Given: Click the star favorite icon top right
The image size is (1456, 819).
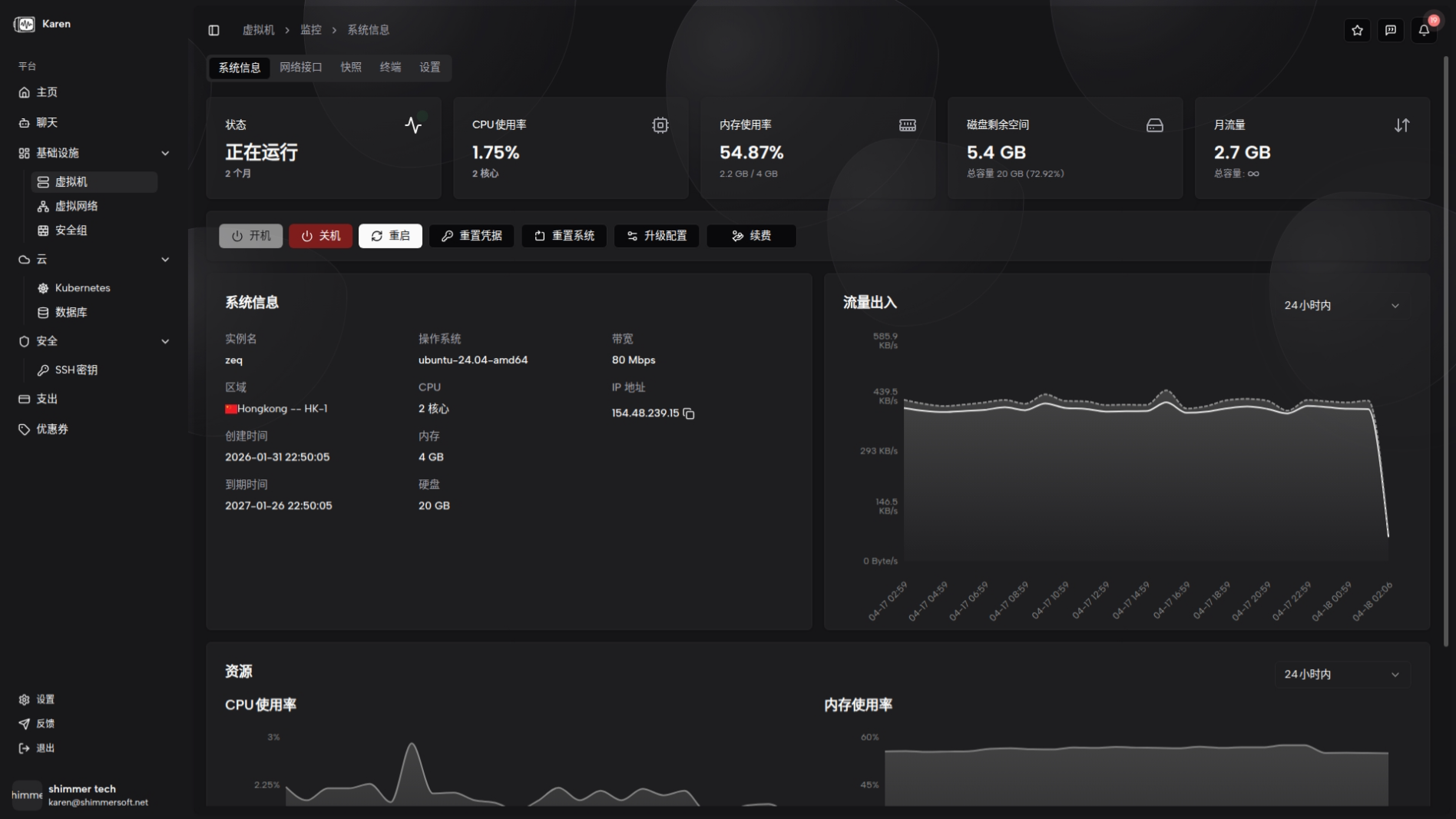Looking at the screenshot, I should [1357, 31].
